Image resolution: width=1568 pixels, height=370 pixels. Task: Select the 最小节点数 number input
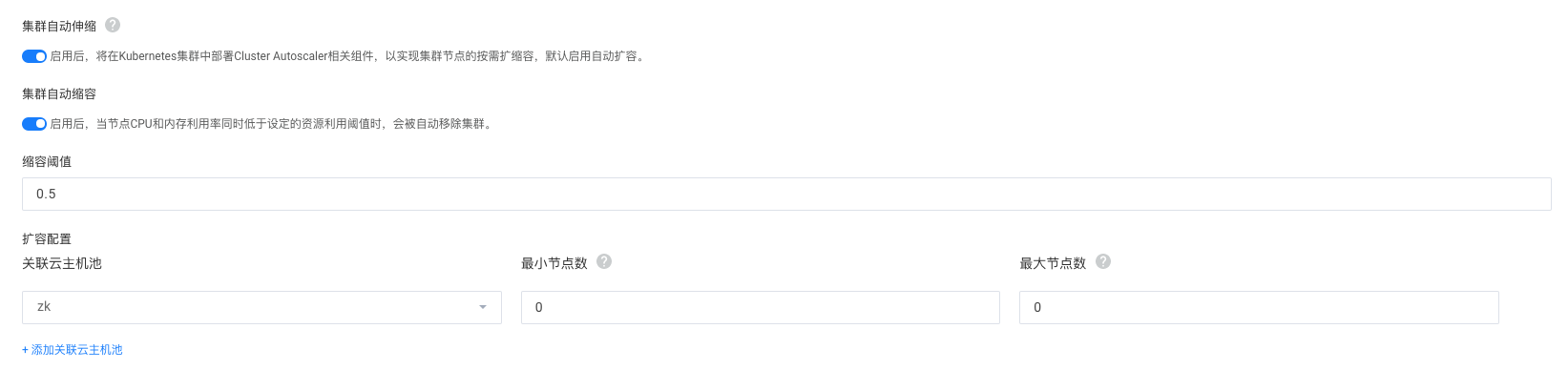point(761,307)
